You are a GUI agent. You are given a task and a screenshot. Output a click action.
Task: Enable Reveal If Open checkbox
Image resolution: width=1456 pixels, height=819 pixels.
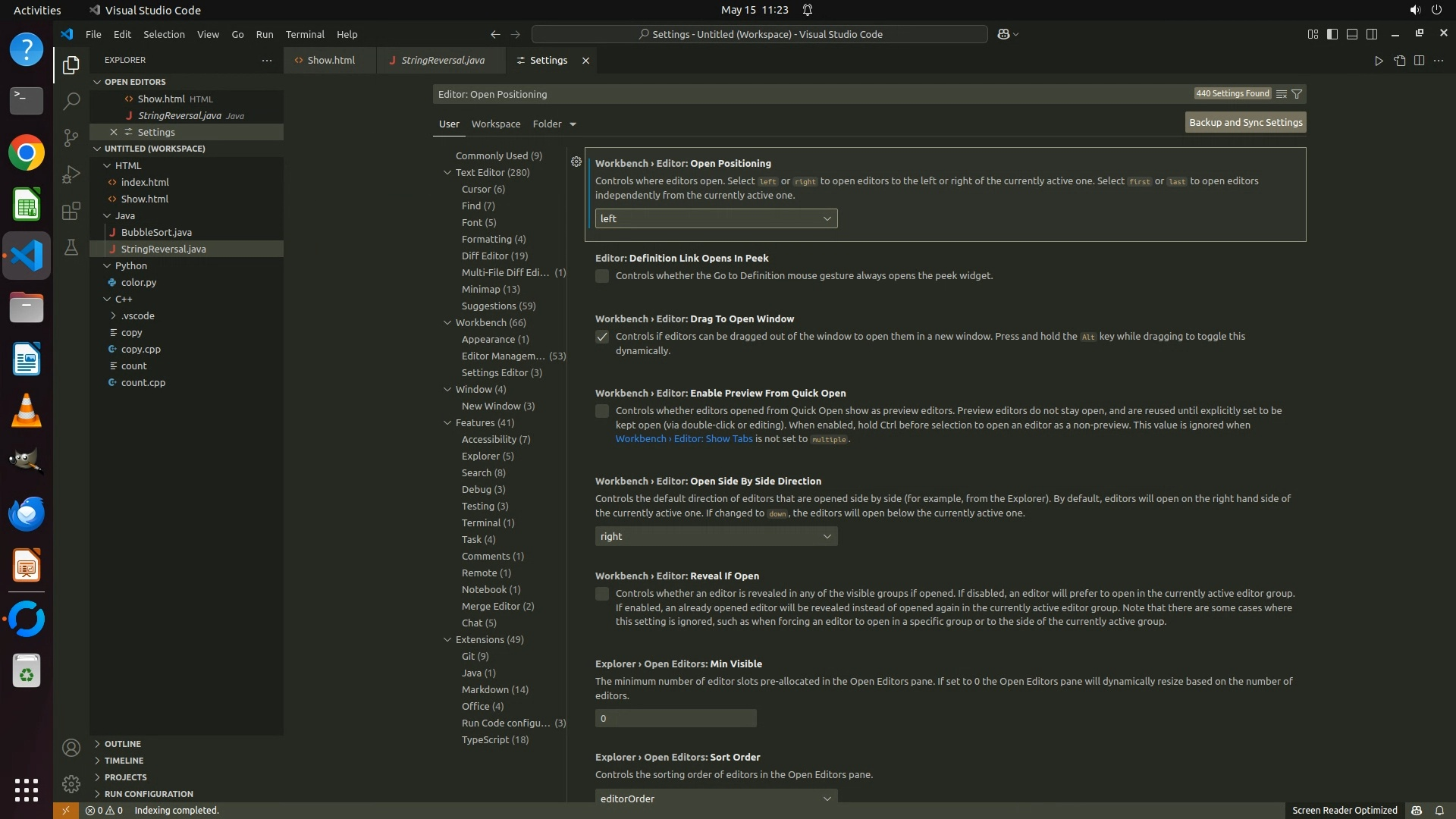[602, 594]
